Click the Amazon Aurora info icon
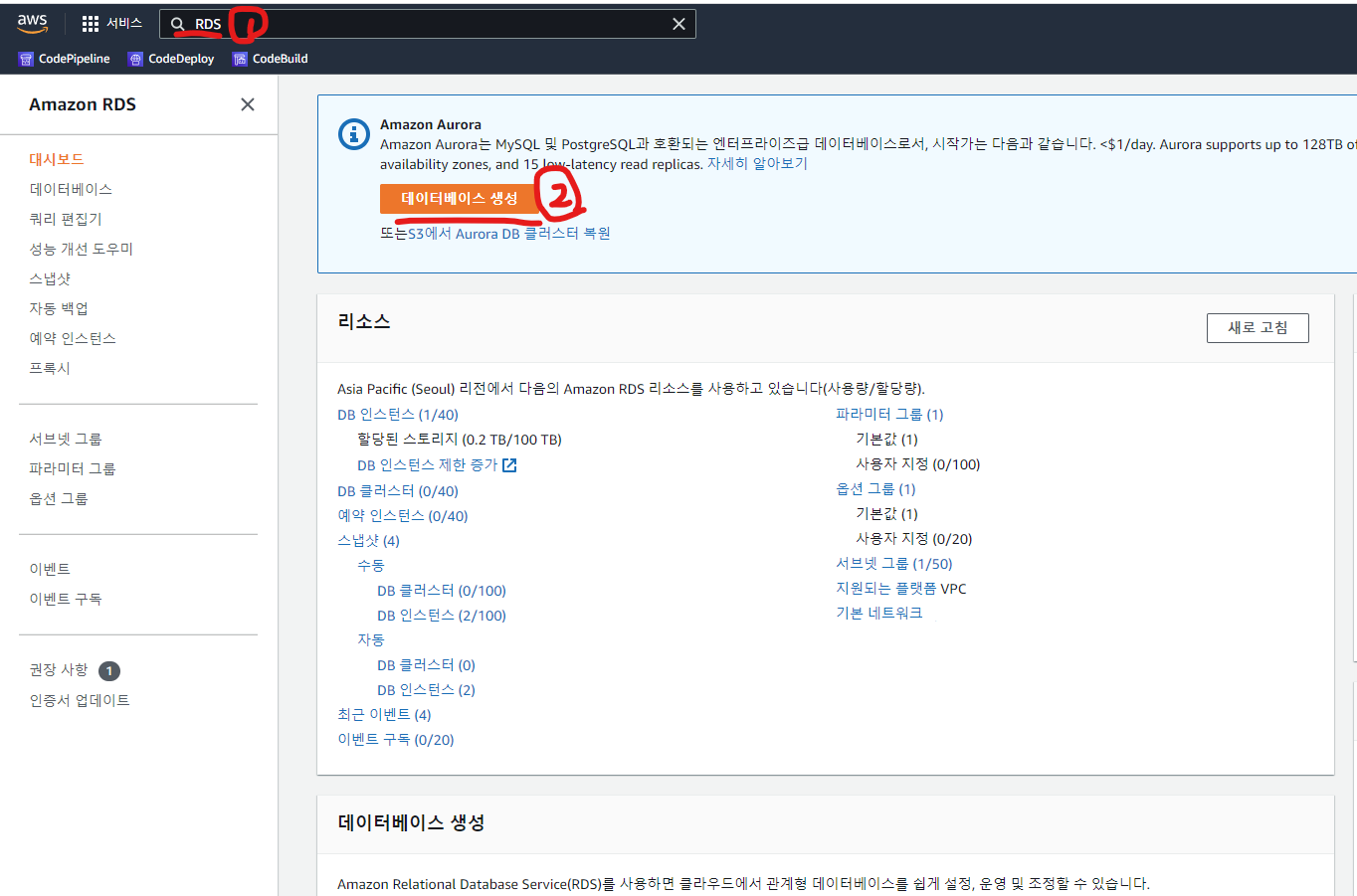1357x896 pixels. pos(354,133)
